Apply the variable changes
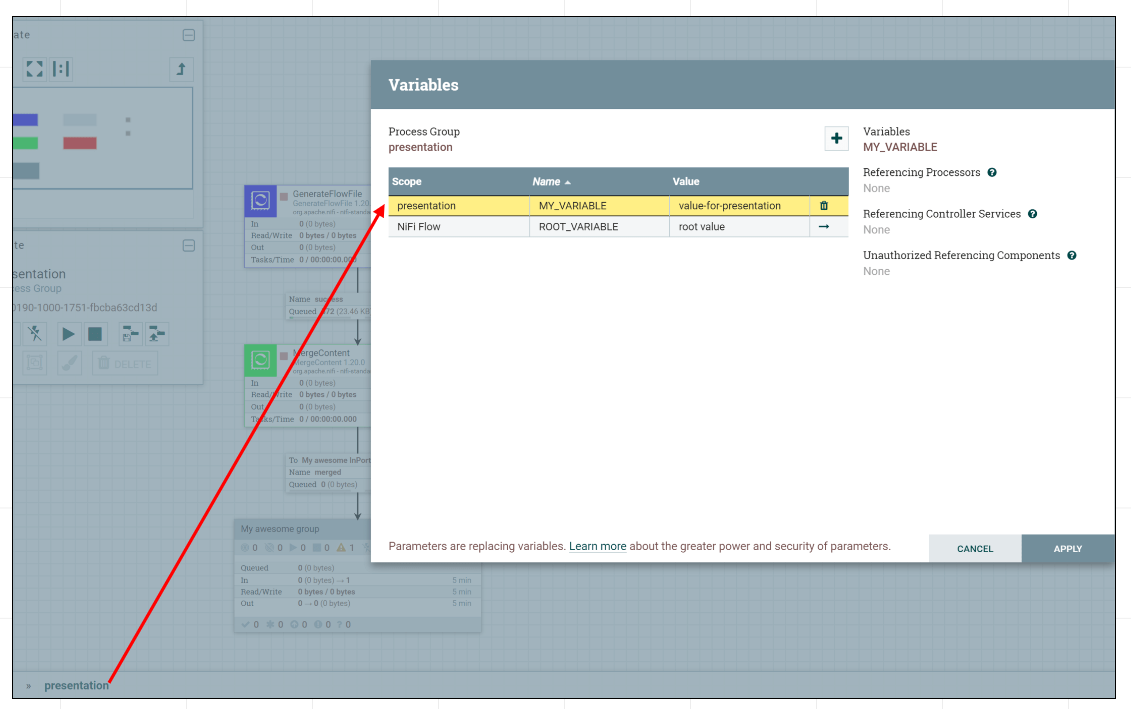This screenshot has height=709, width=1131. click(1068, 549)
